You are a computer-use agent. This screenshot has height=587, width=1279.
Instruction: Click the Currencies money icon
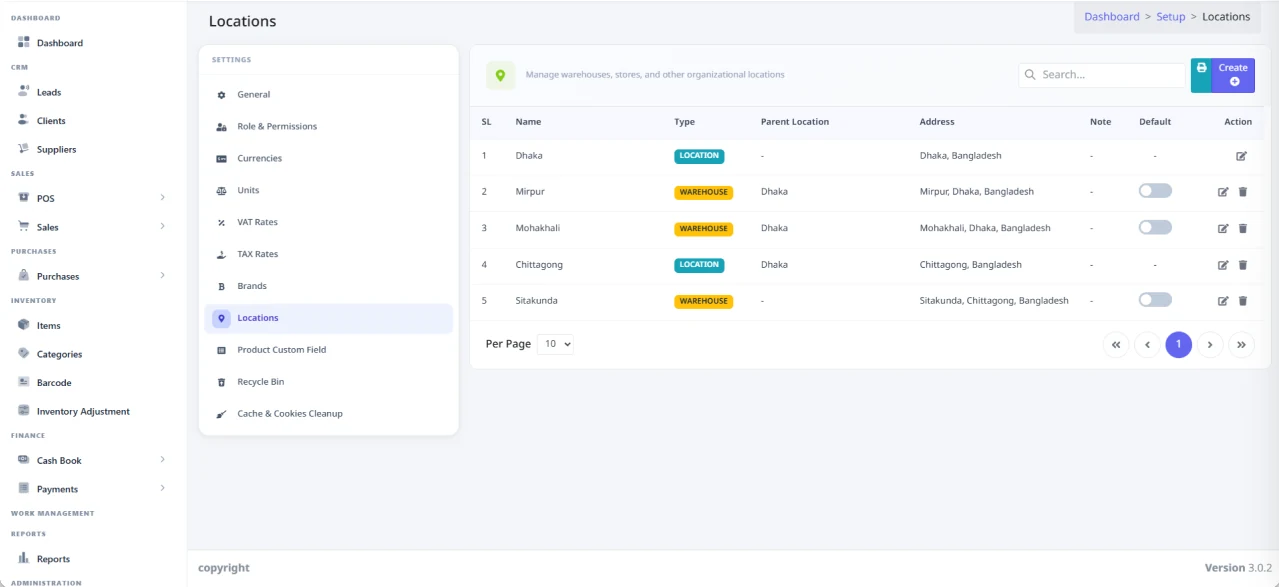coord(222,159)
